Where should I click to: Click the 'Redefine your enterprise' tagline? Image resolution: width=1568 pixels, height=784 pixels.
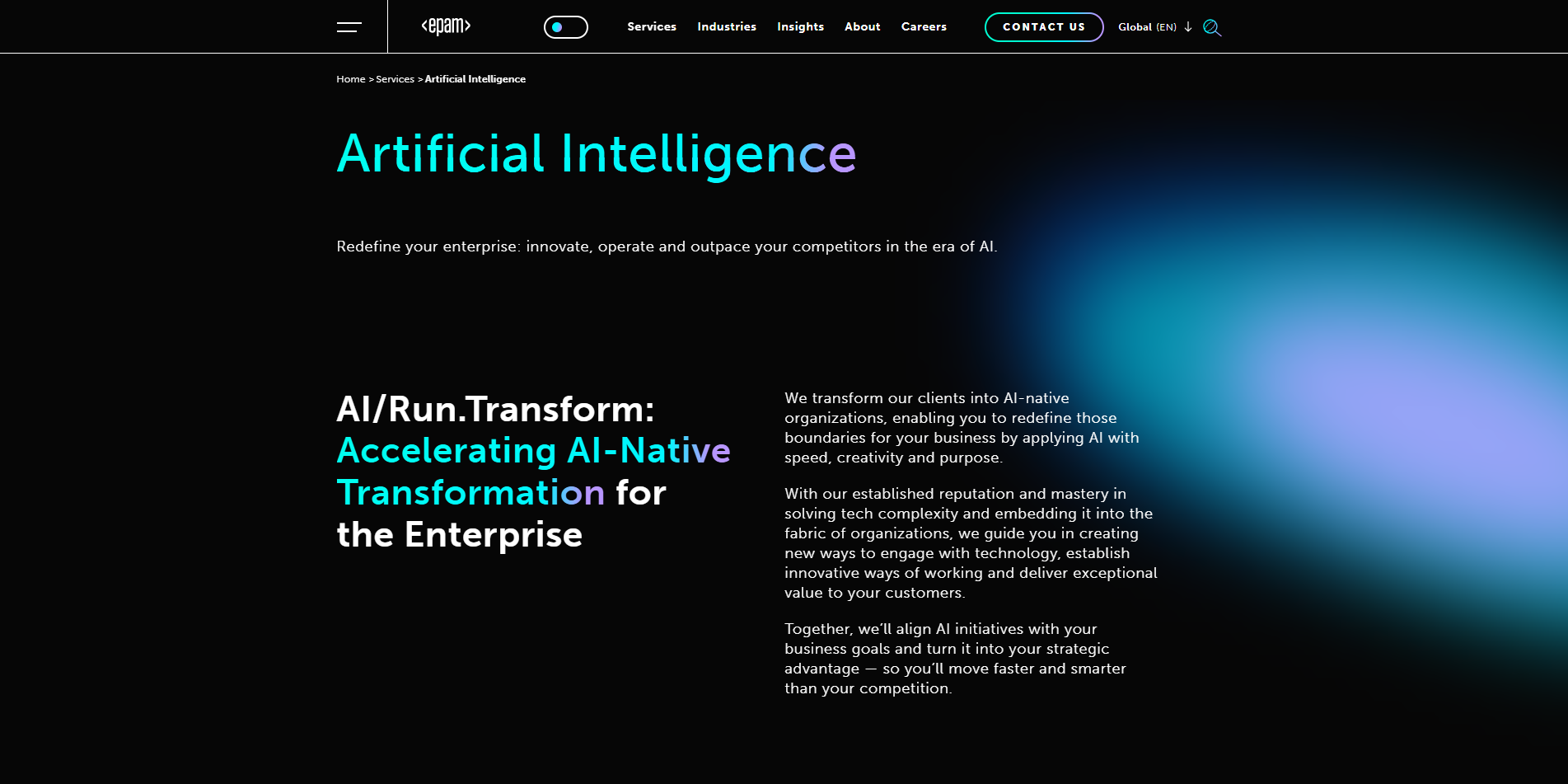[667, 246]
